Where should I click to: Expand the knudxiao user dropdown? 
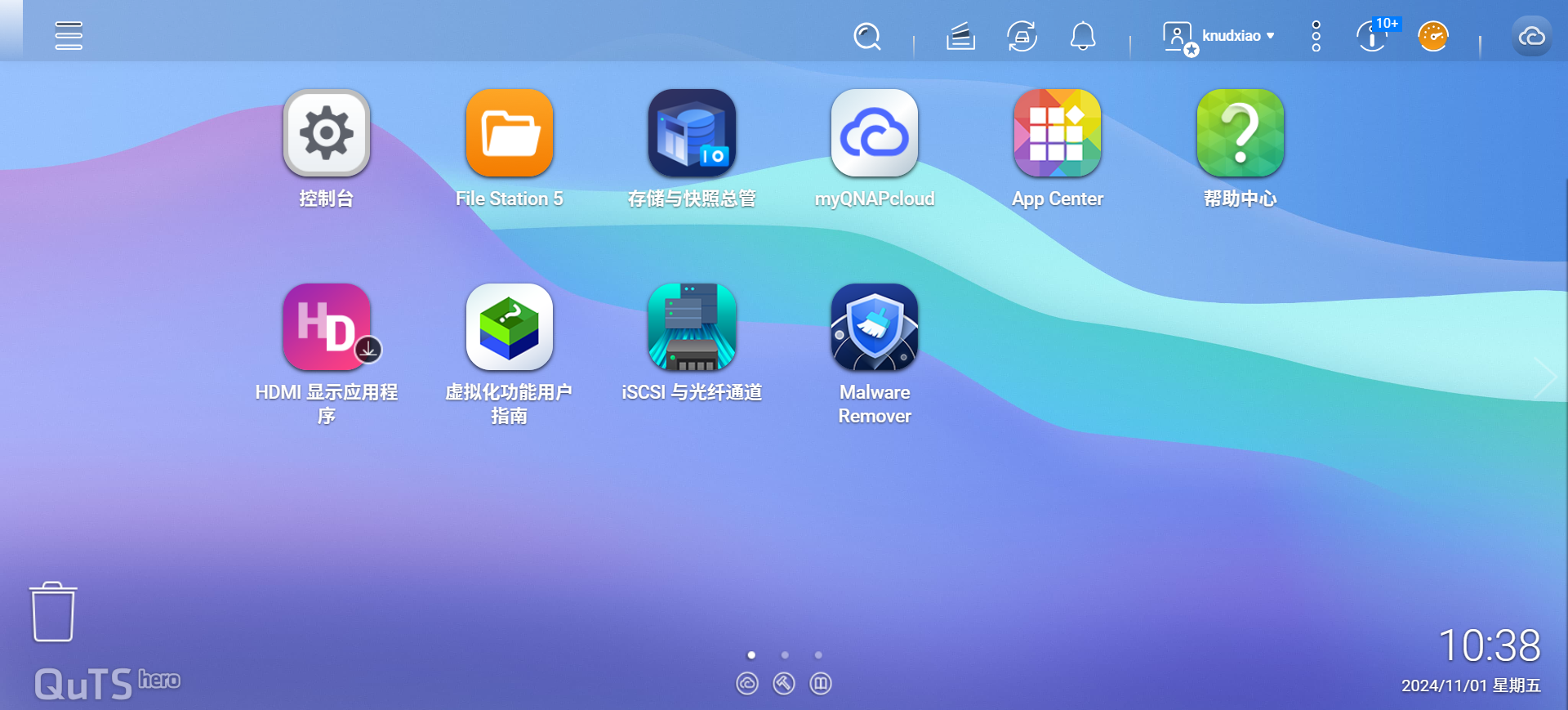[x=1238, y=36]
